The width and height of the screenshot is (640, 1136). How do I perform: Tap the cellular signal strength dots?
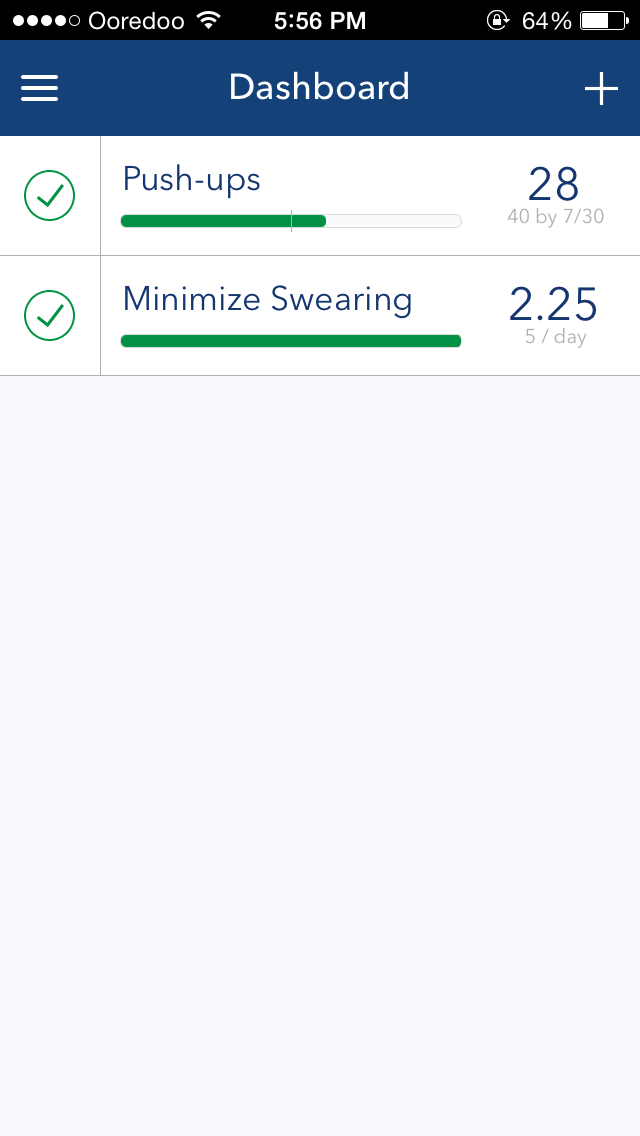click(x=46, y=20)
